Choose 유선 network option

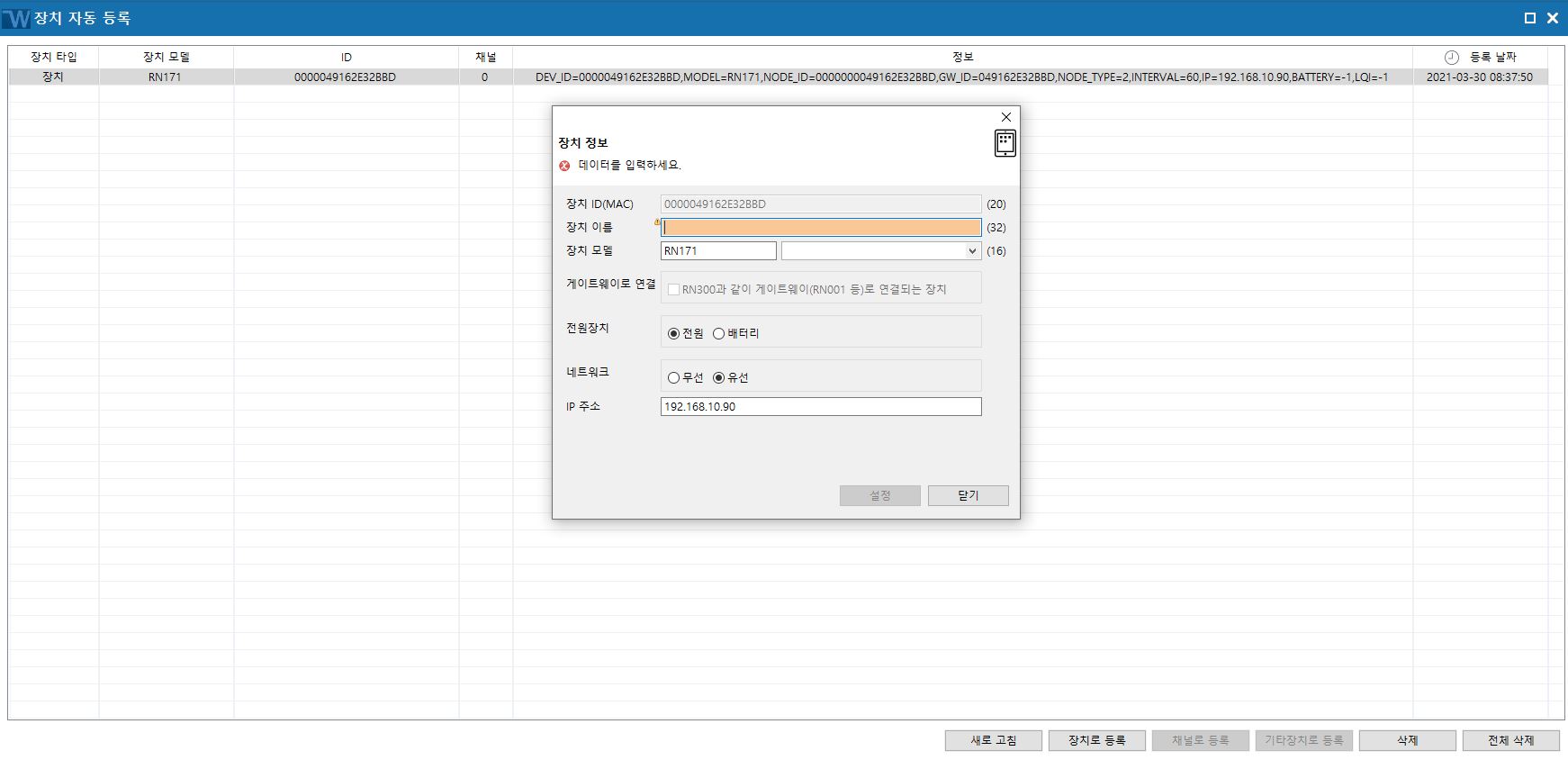click(718, 377)
